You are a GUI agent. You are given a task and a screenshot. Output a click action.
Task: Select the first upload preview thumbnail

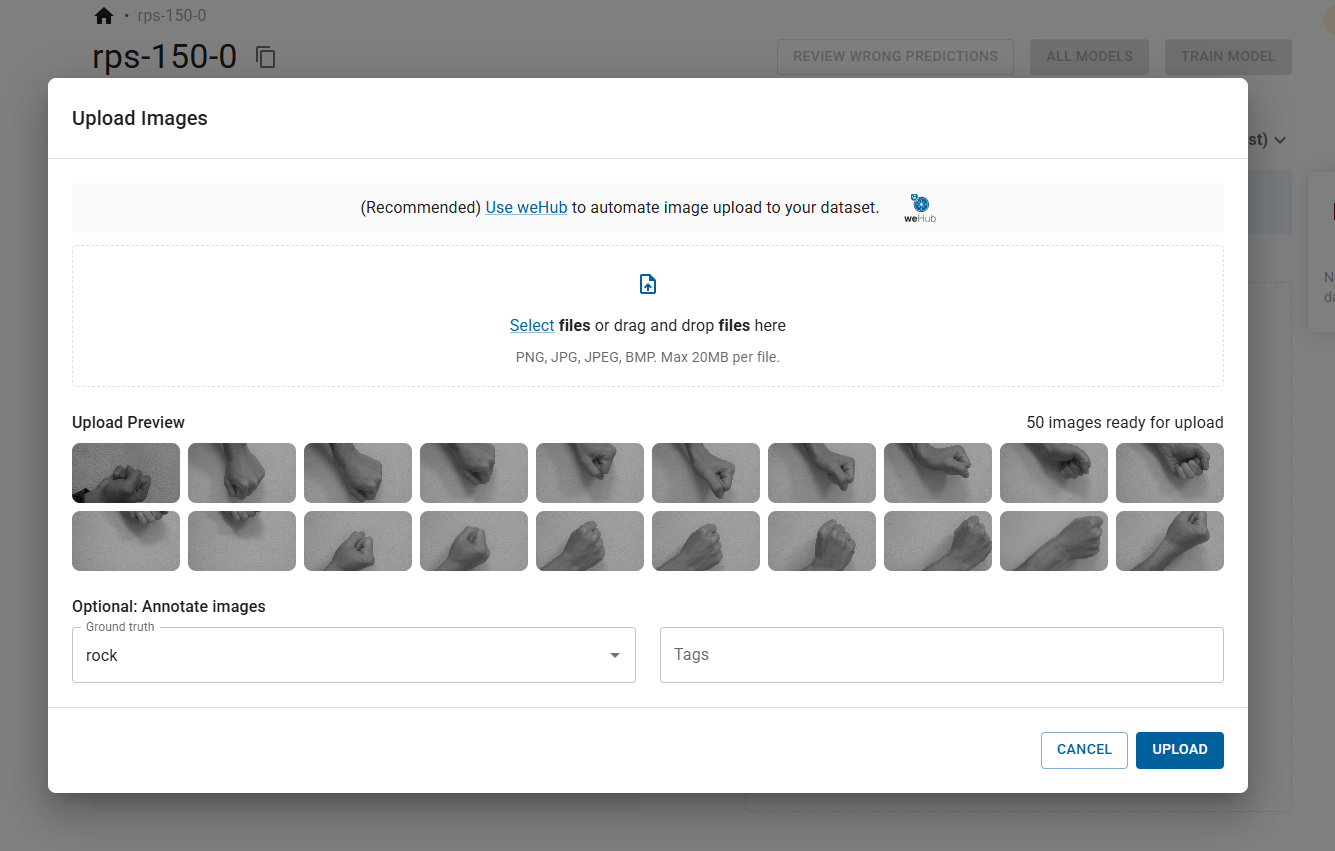[x=126, y=473]
